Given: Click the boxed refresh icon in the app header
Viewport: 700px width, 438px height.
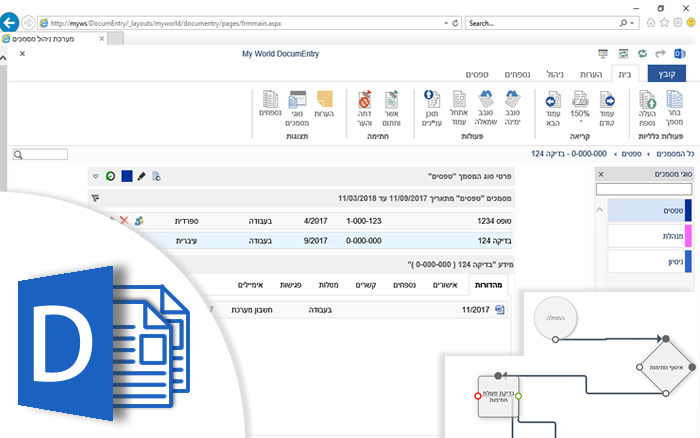Looking at the screenshot, I should [623, 54].
